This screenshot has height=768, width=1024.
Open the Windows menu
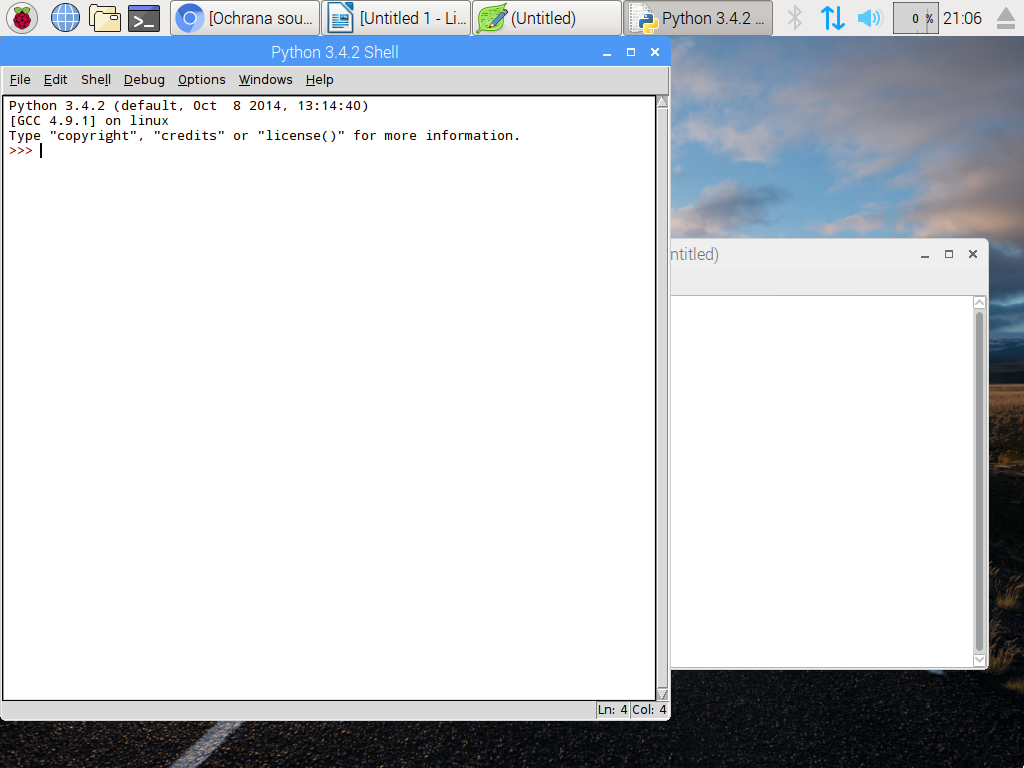265,79
